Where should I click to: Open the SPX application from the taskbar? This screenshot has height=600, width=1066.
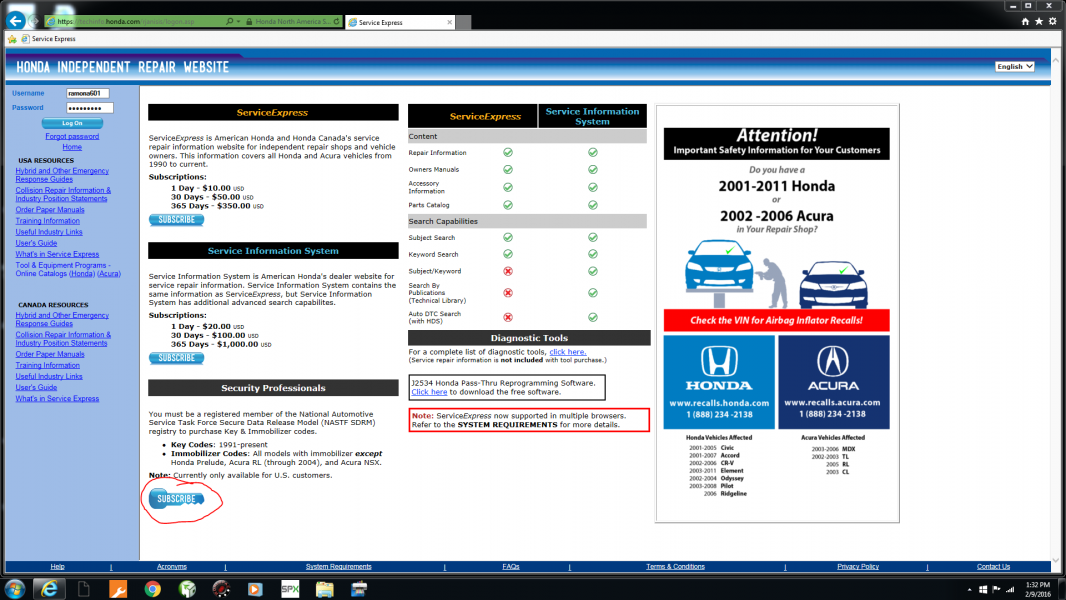(290, 589)
